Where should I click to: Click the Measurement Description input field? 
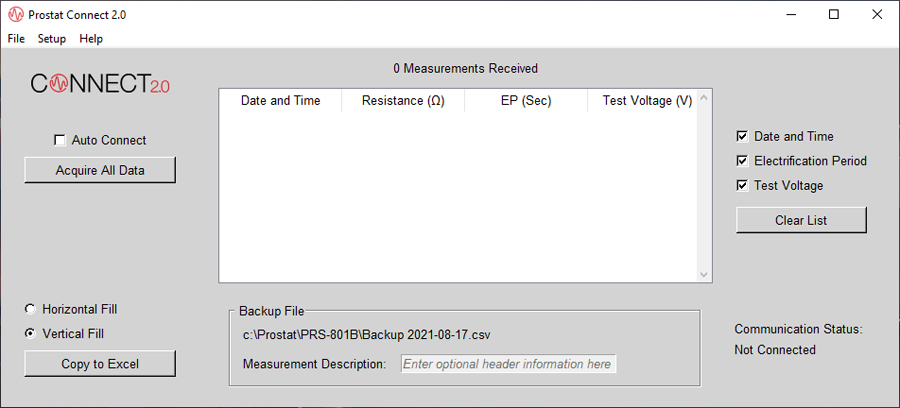pos(508,364)
